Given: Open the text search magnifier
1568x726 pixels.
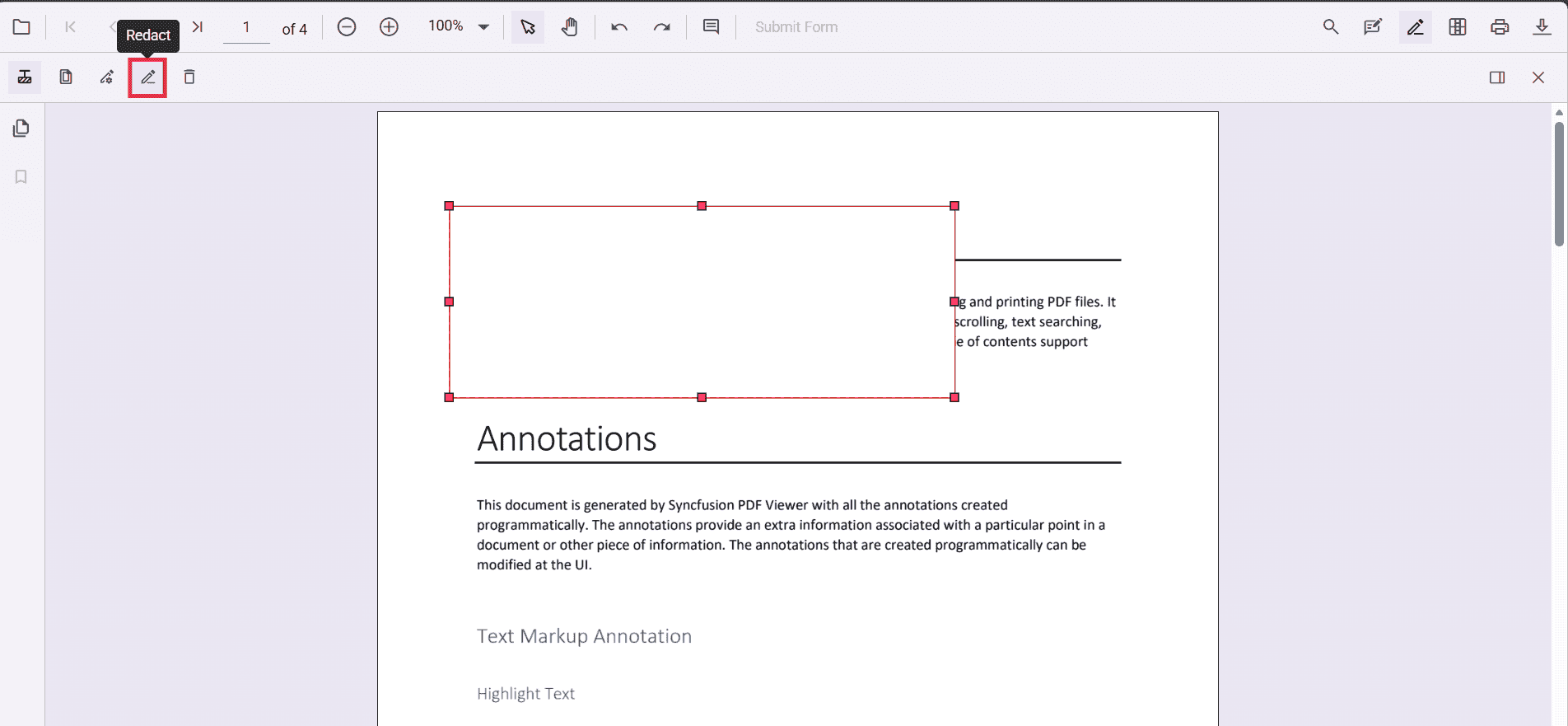Looking at the screenshot, I should [x=1330, y=27].
